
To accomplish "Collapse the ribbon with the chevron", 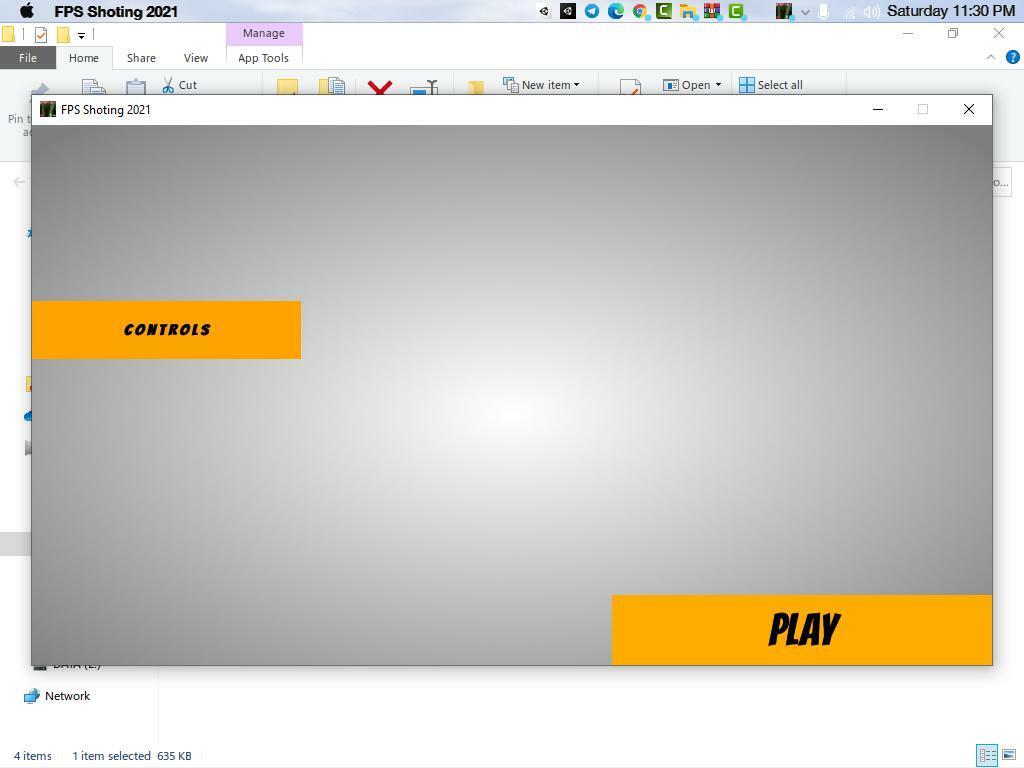I will pyautogui.click(x=991, y=58).
